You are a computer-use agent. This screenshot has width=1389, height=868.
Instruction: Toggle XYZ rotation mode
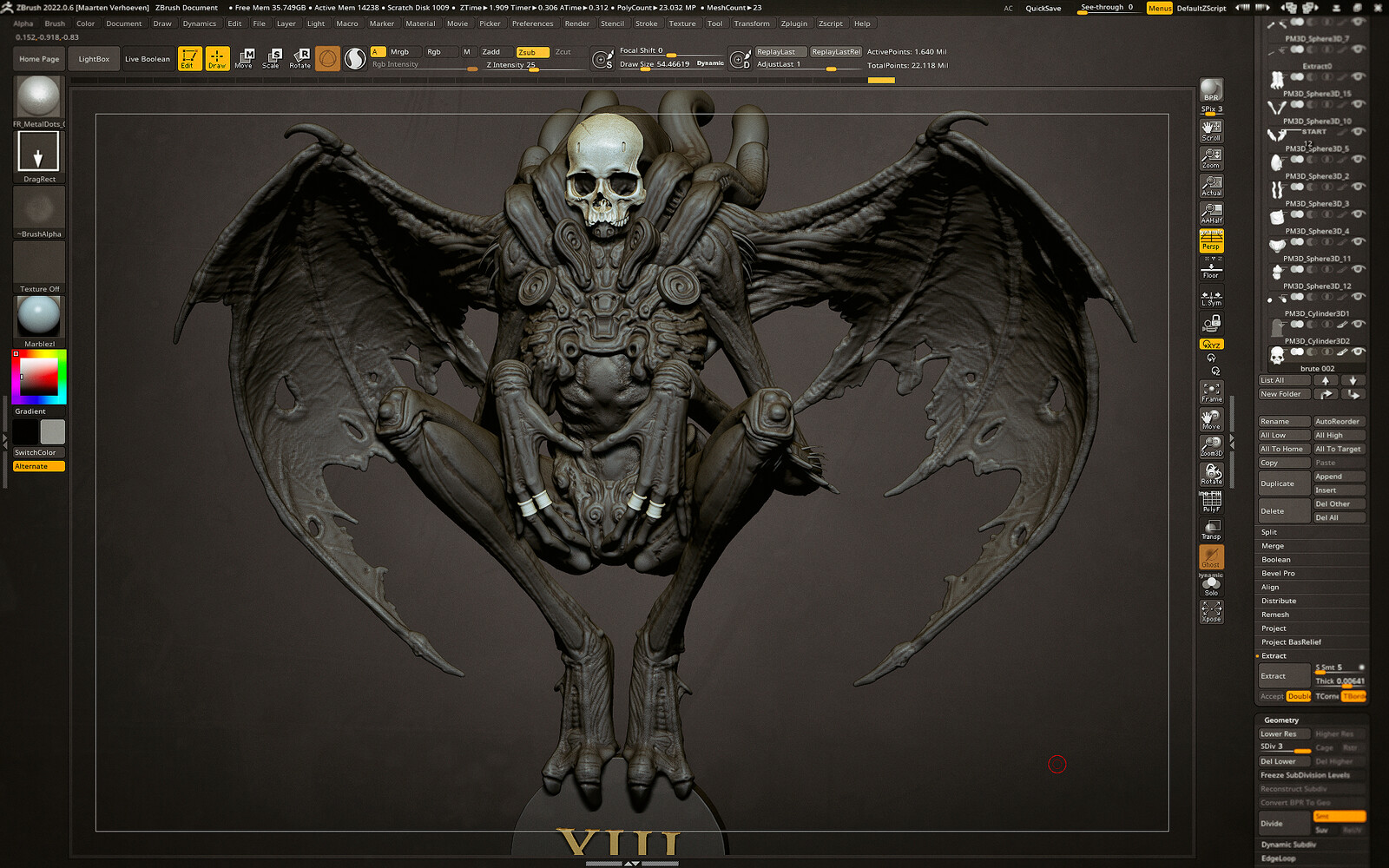[1211, 345]
